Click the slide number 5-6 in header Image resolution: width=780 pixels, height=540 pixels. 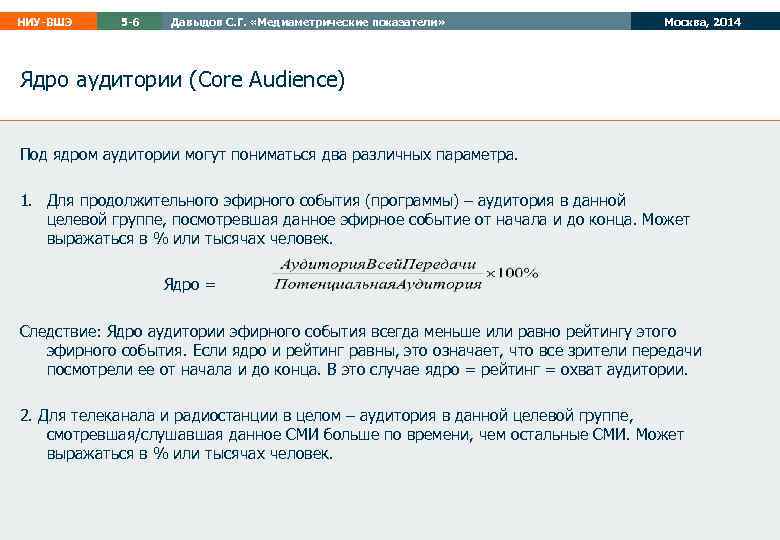click(x=130, y=22)
